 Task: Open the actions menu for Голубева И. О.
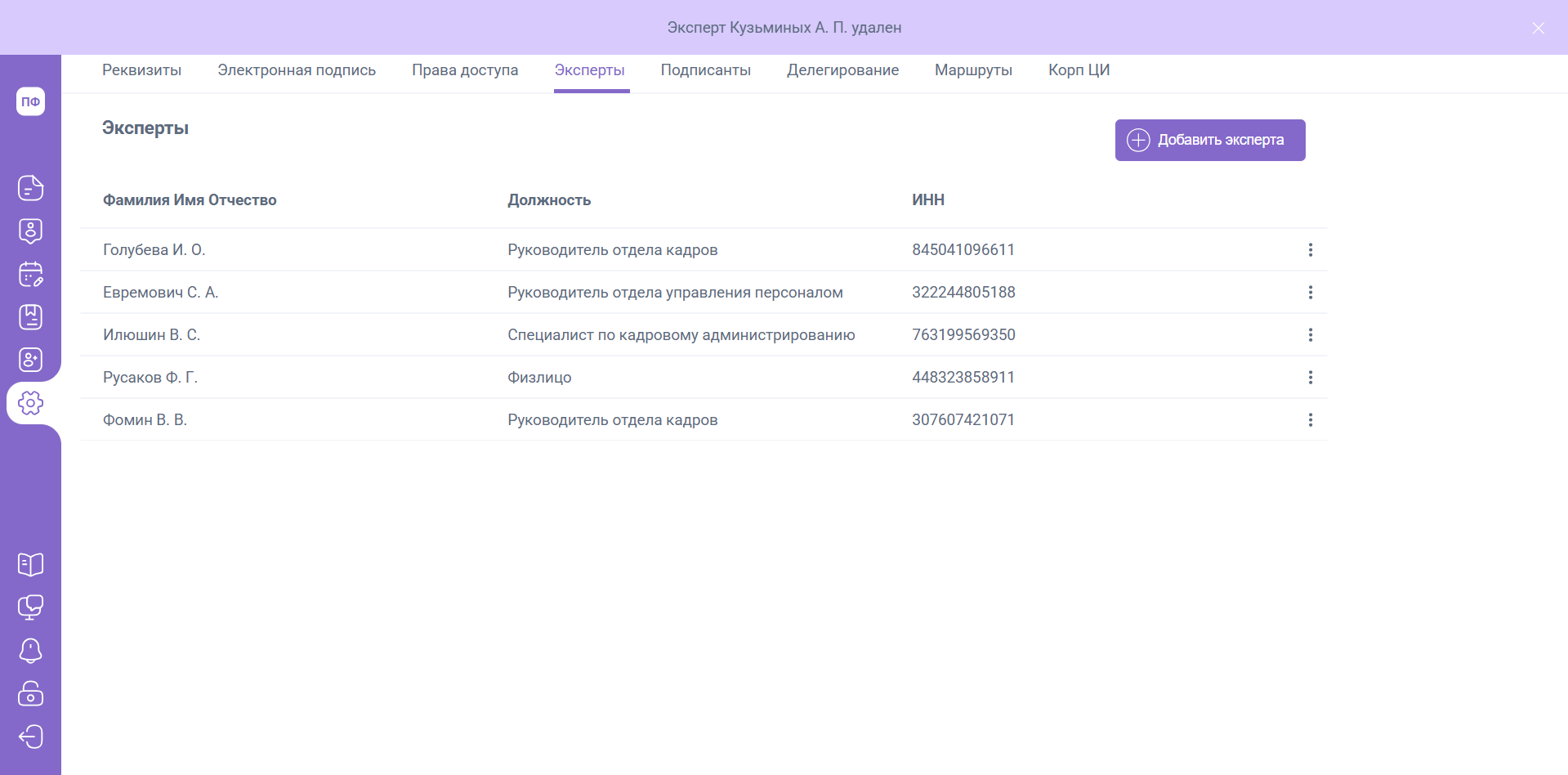click(x=1310, y=250)
